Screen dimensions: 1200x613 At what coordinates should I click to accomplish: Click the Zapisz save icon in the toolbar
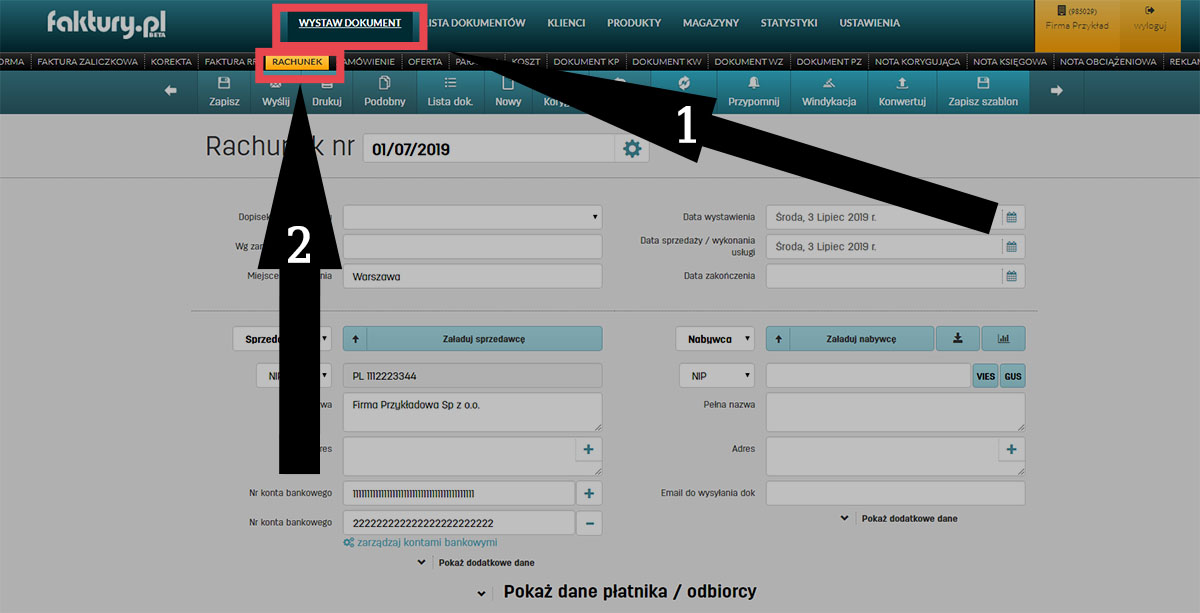(x=224, y=92)
